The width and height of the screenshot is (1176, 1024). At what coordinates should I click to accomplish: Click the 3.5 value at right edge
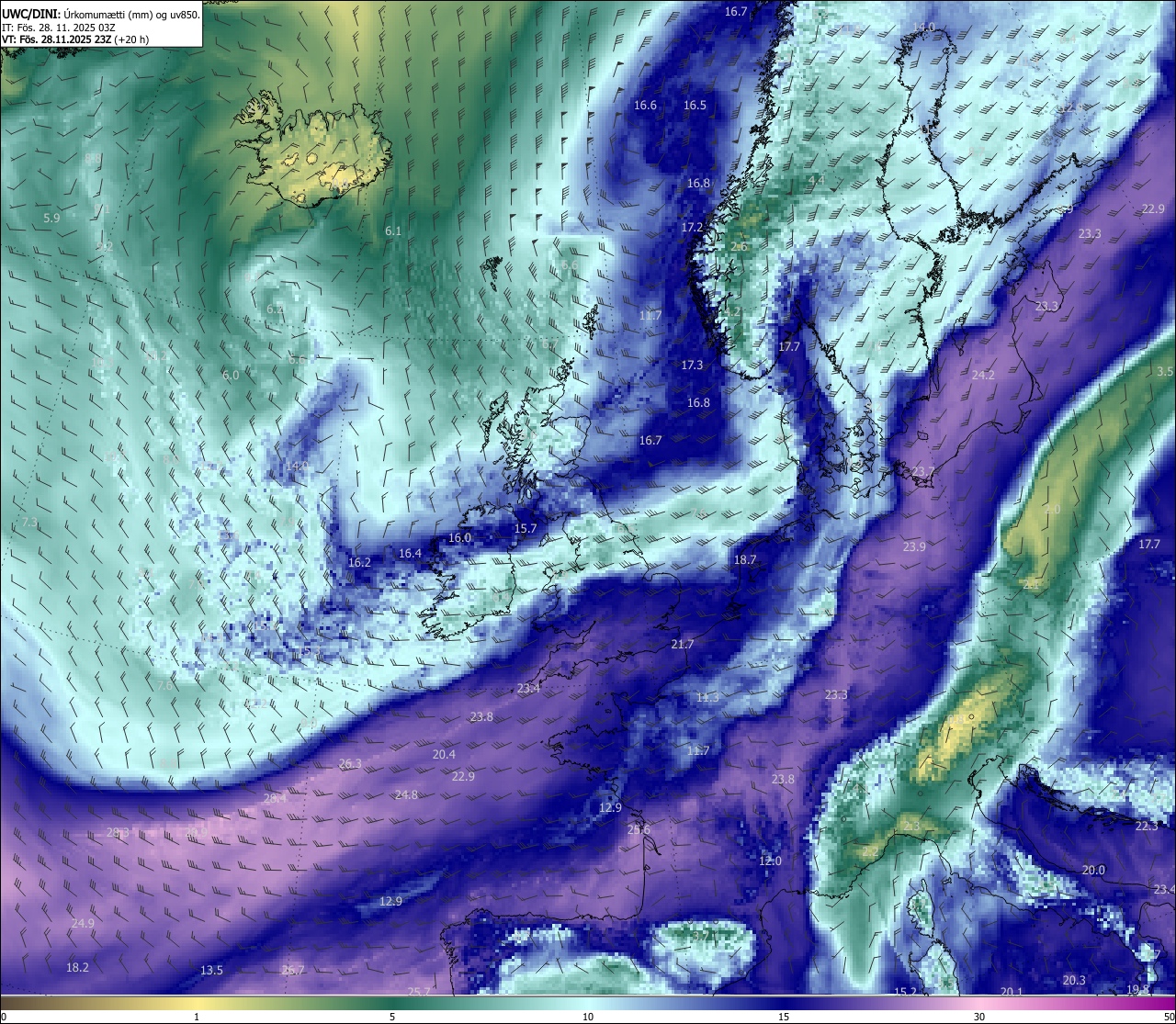click(x=1165, y=371)
